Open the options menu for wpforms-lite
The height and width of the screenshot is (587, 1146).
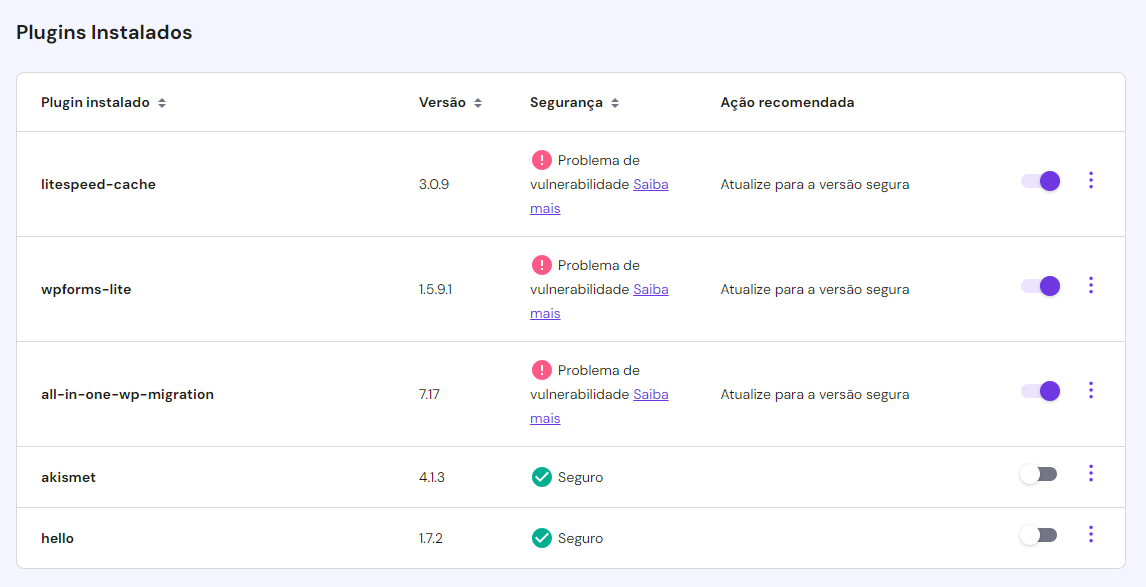click(1091, 285)
